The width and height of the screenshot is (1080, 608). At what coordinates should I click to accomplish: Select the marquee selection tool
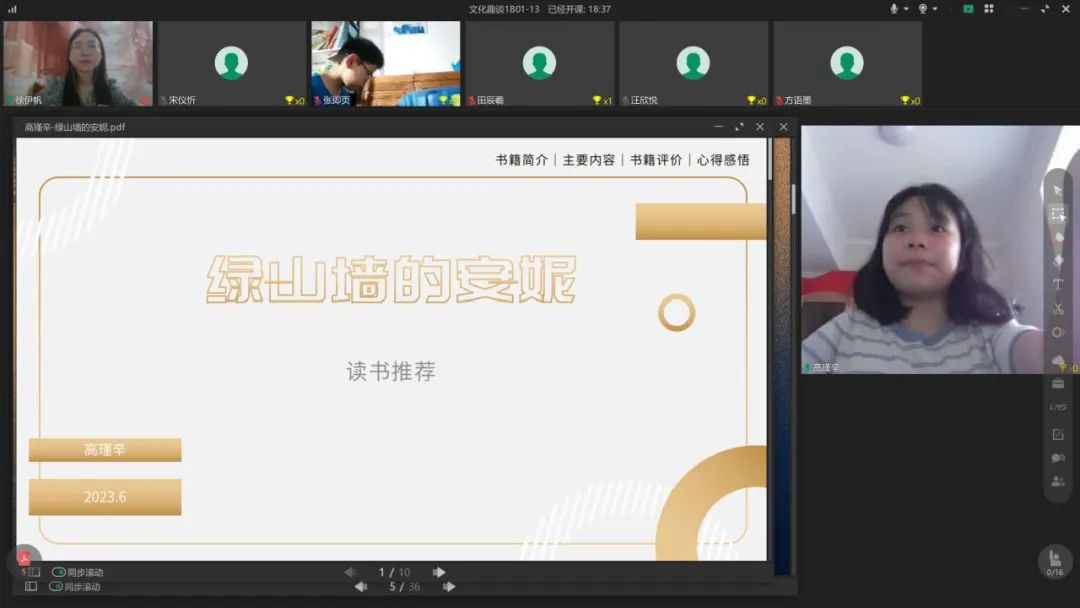pos(1058,214)
